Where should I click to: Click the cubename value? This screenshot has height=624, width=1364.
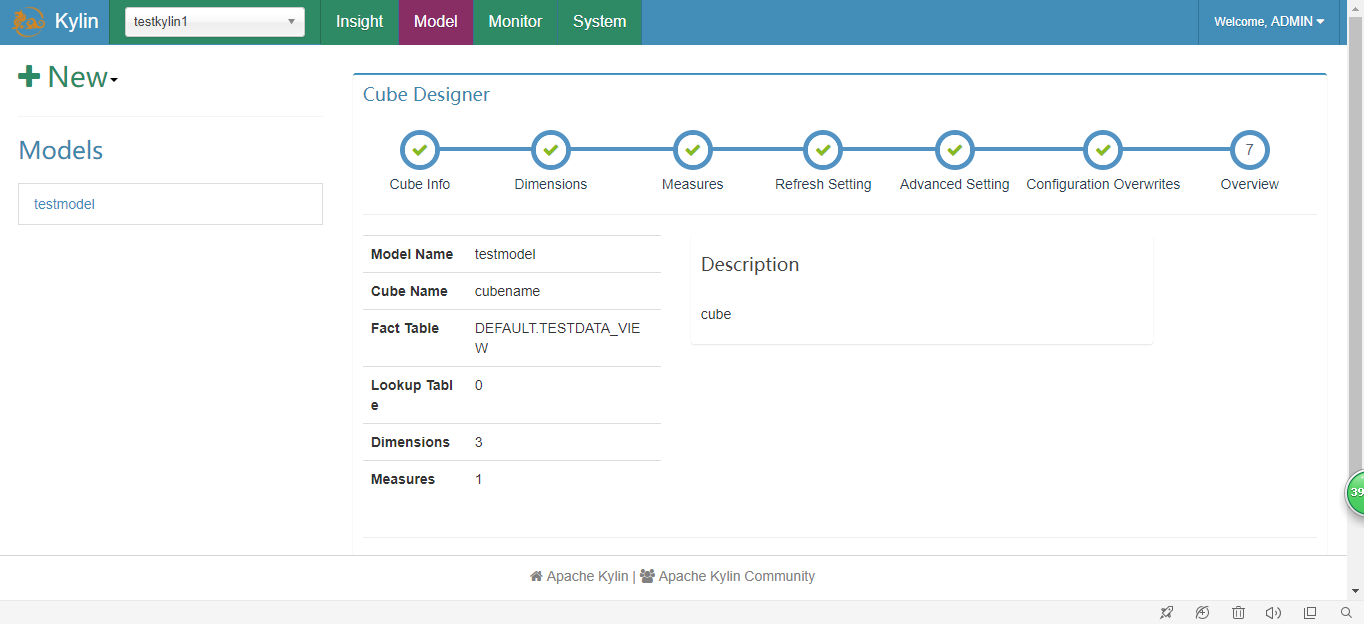point(507,291)
